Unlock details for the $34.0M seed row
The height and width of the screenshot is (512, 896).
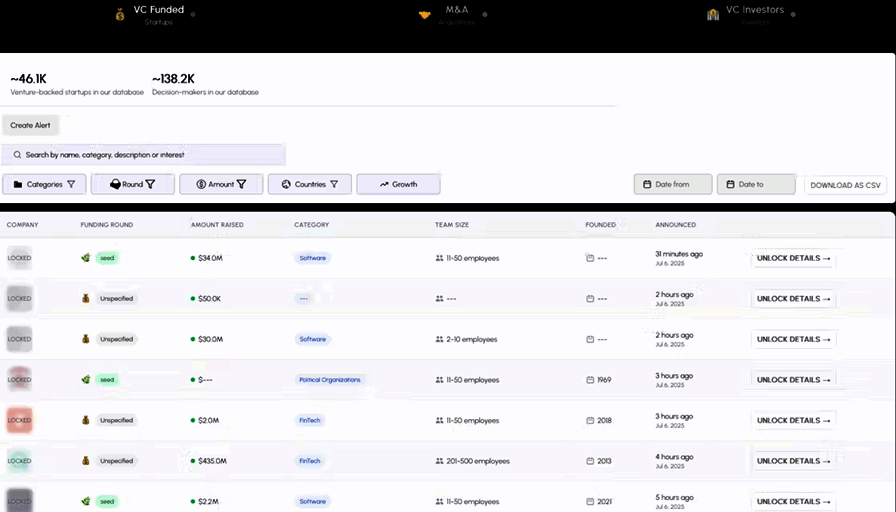click(x=793, y=258)
